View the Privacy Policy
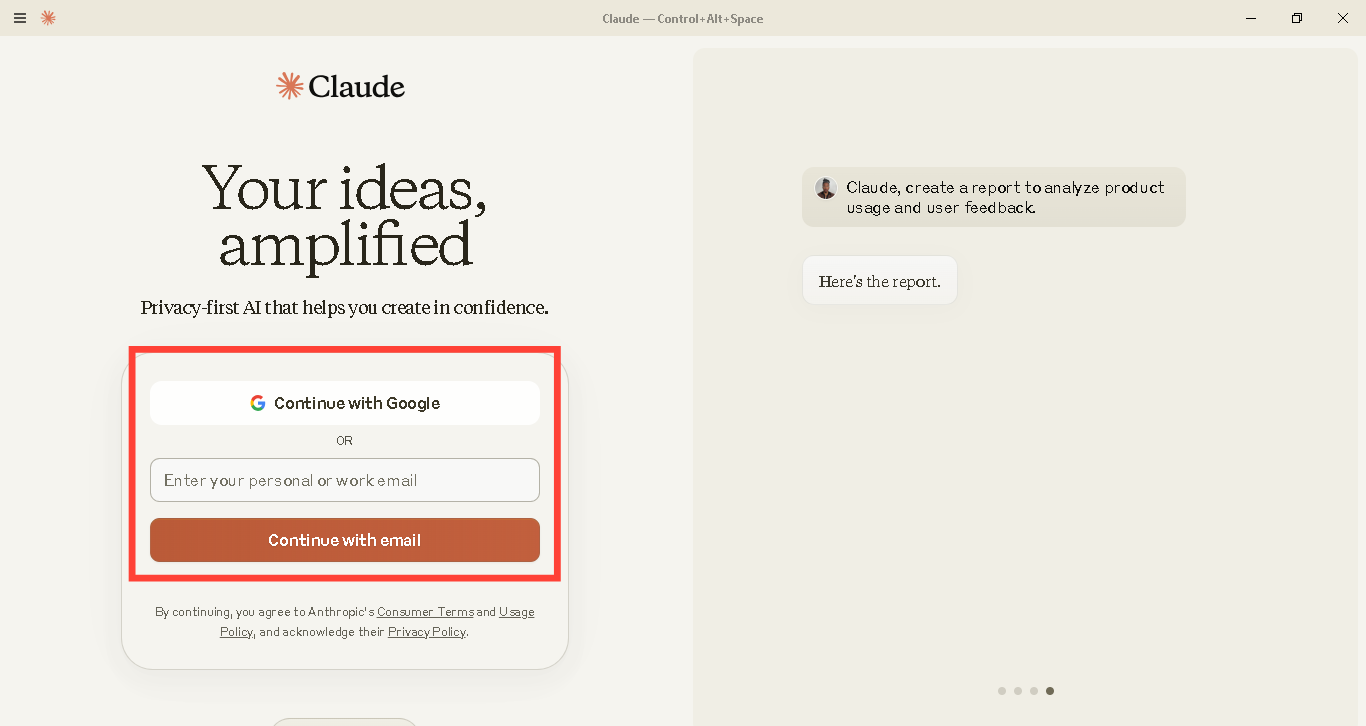The image size is (1366, 726). click(x=426, y=631)
